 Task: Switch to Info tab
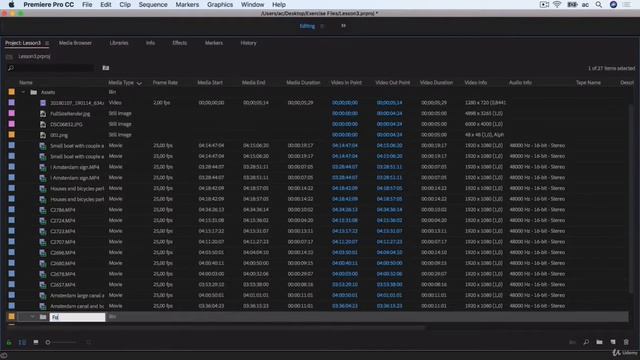(150, 43)
